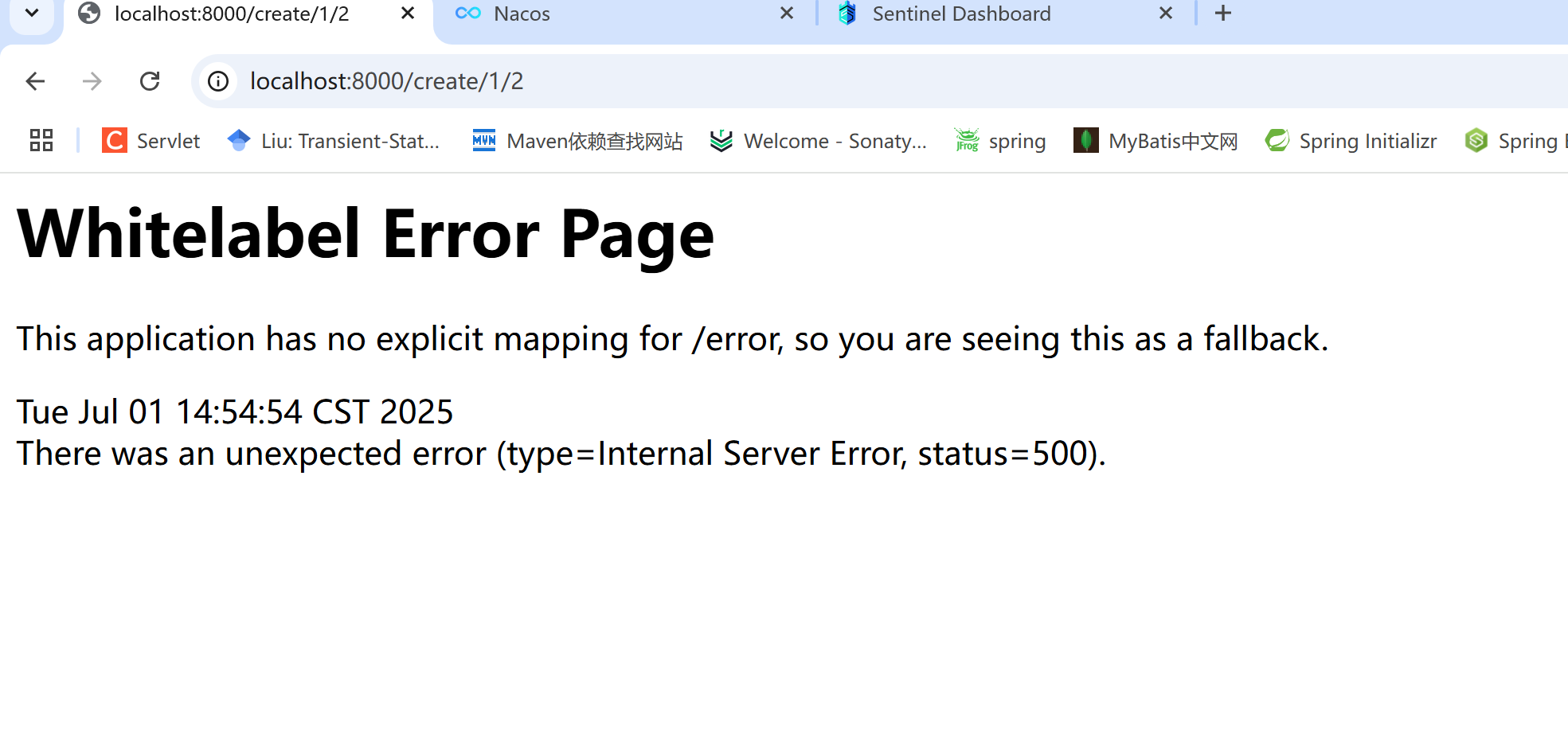Click the timestamp 'Tue Jul 01 14:54:54 CST 2025'
The height and width of the screenshot is (741, 1568).
coord(235,412)
